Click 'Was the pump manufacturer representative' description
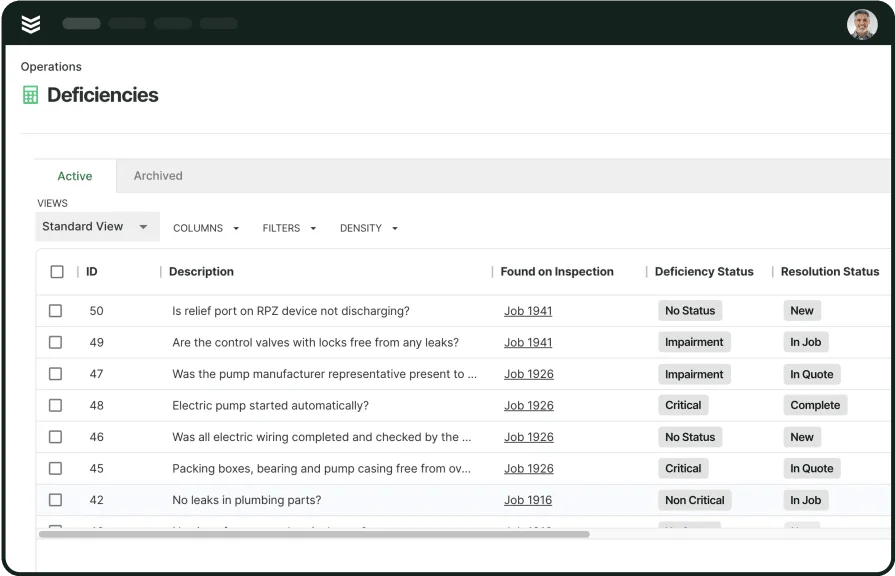Viewport: 895px width, 576px height. [324, 374]
